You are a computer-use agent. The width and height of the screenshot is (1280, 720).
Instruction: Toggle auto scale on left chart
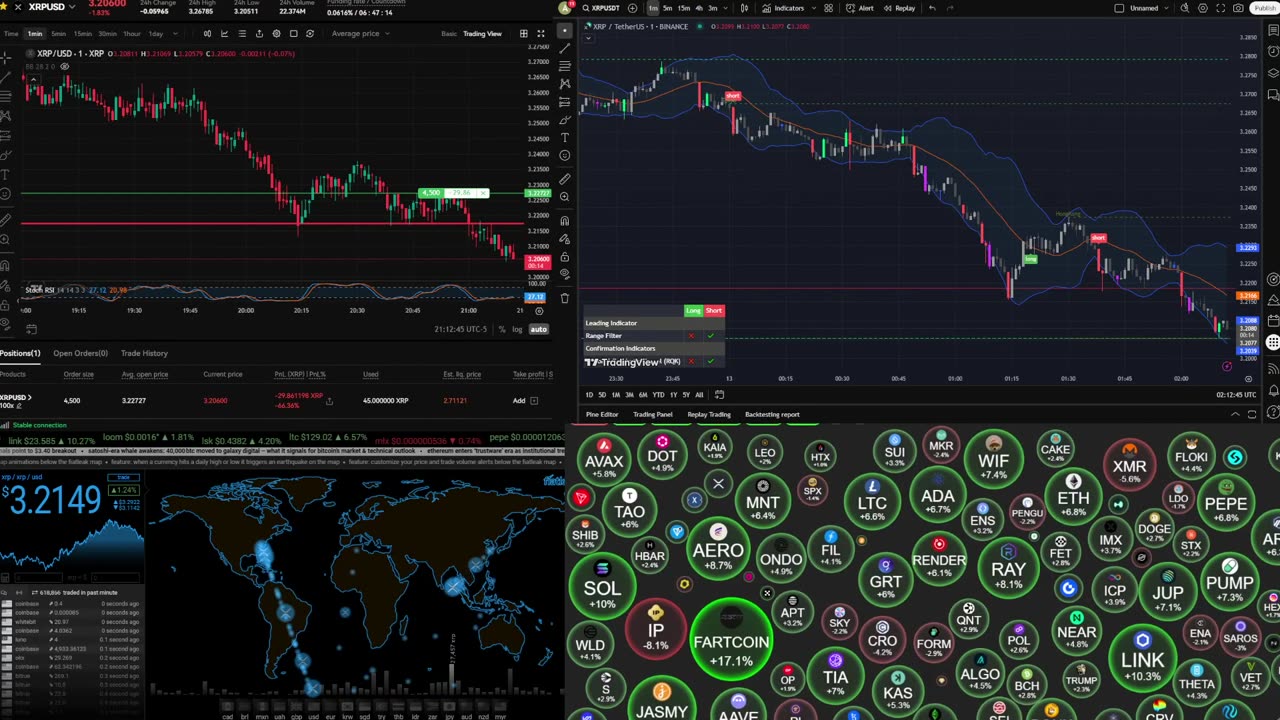pos(538,329)
